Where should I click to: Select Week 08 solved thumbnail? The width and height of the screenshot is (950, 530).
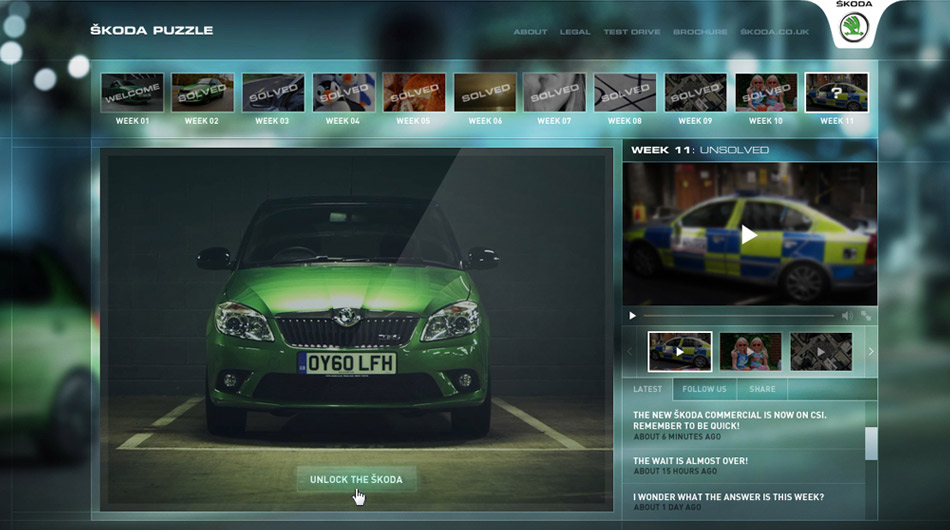(x=625, y=93)
